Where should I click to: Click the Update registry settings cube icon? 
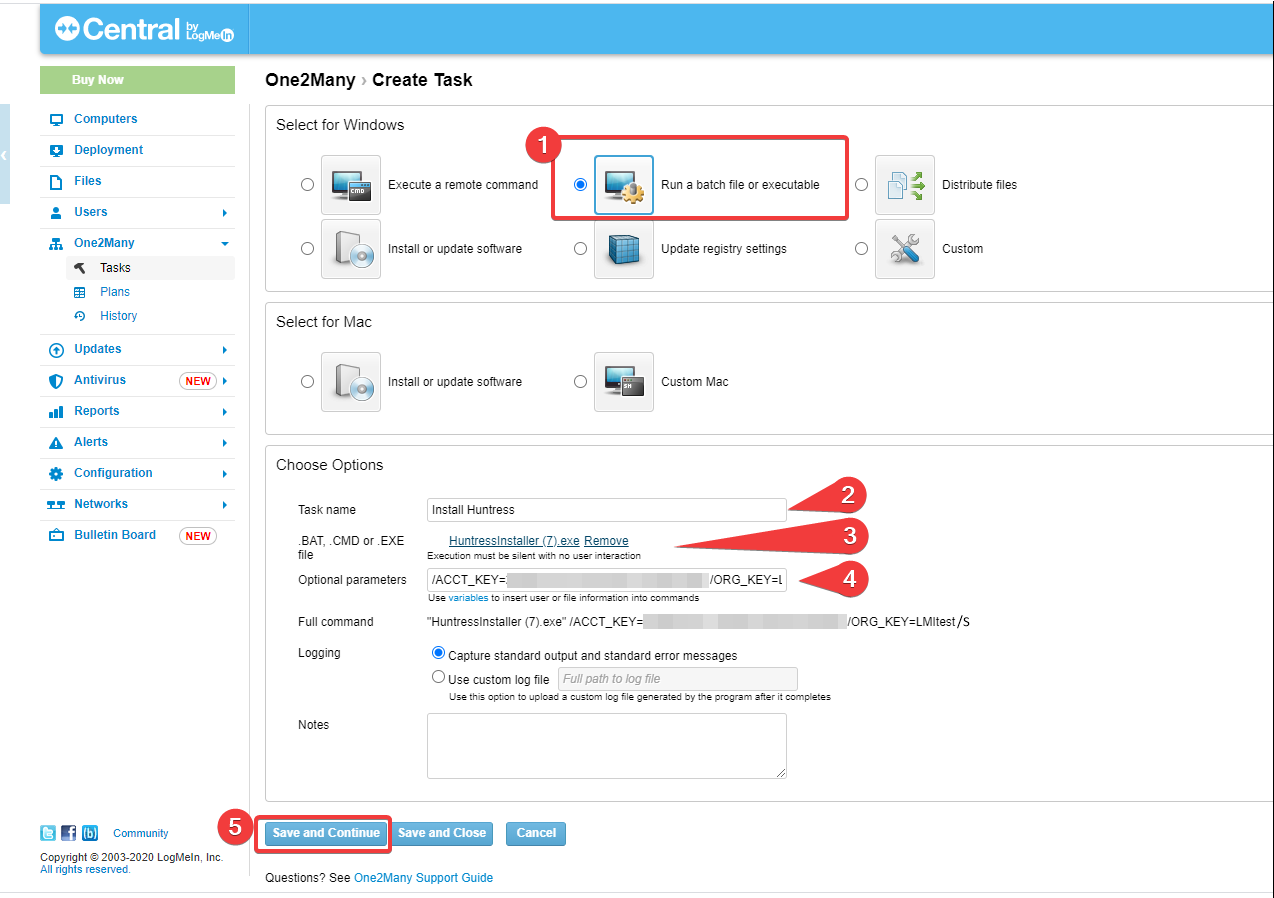(624, 249)
